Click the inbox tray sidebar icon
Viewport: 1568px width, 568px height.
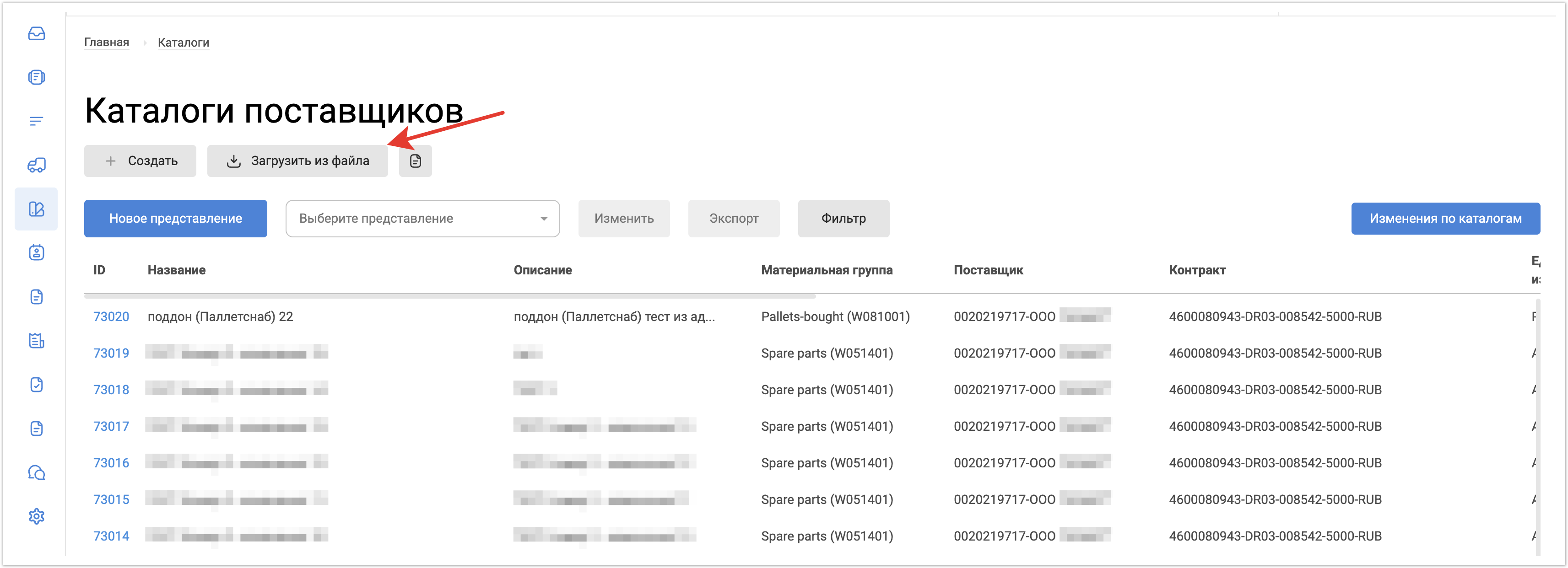point(37,33)
